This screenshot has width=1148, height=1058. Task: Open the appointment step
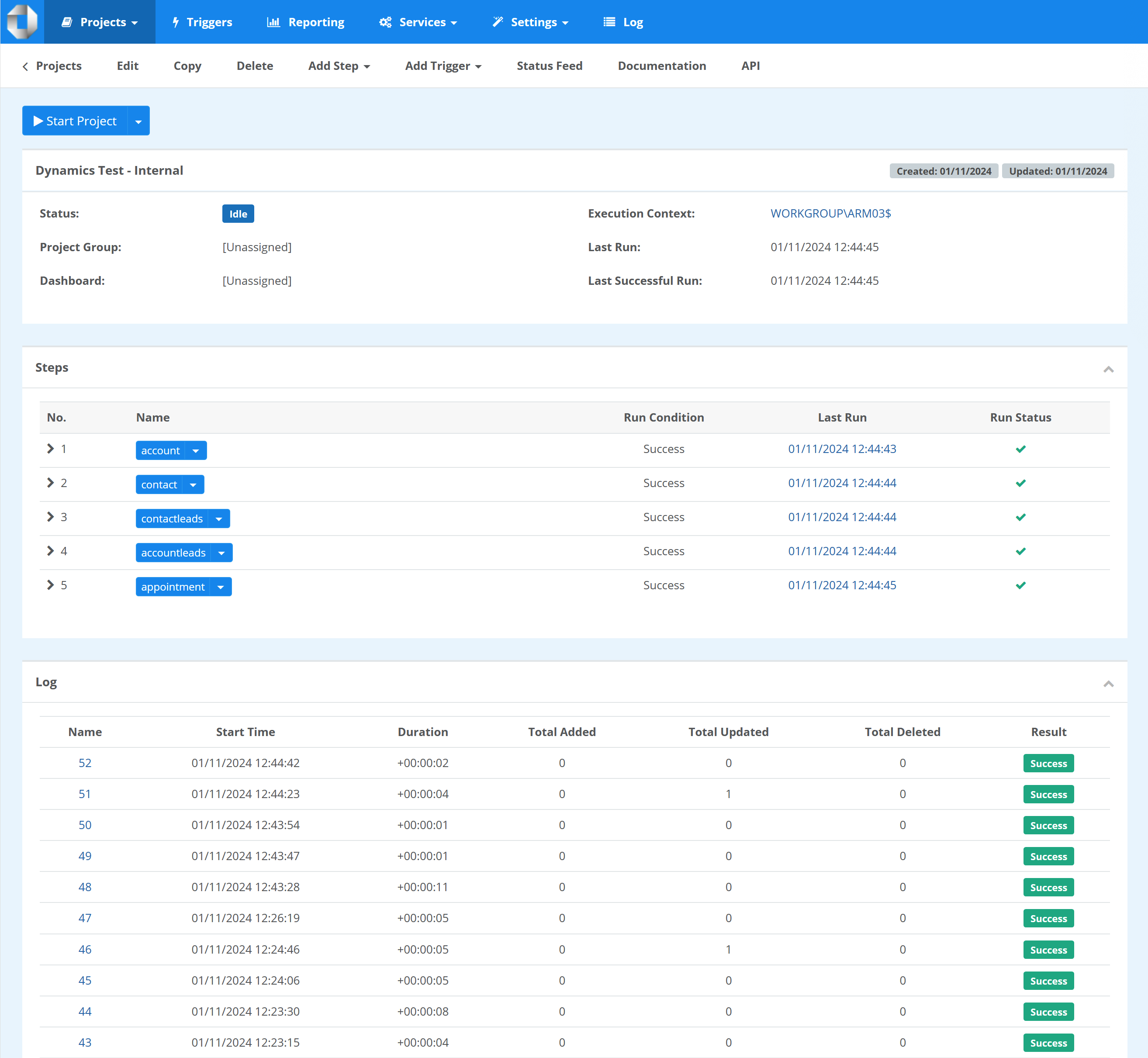pos(173,587)
